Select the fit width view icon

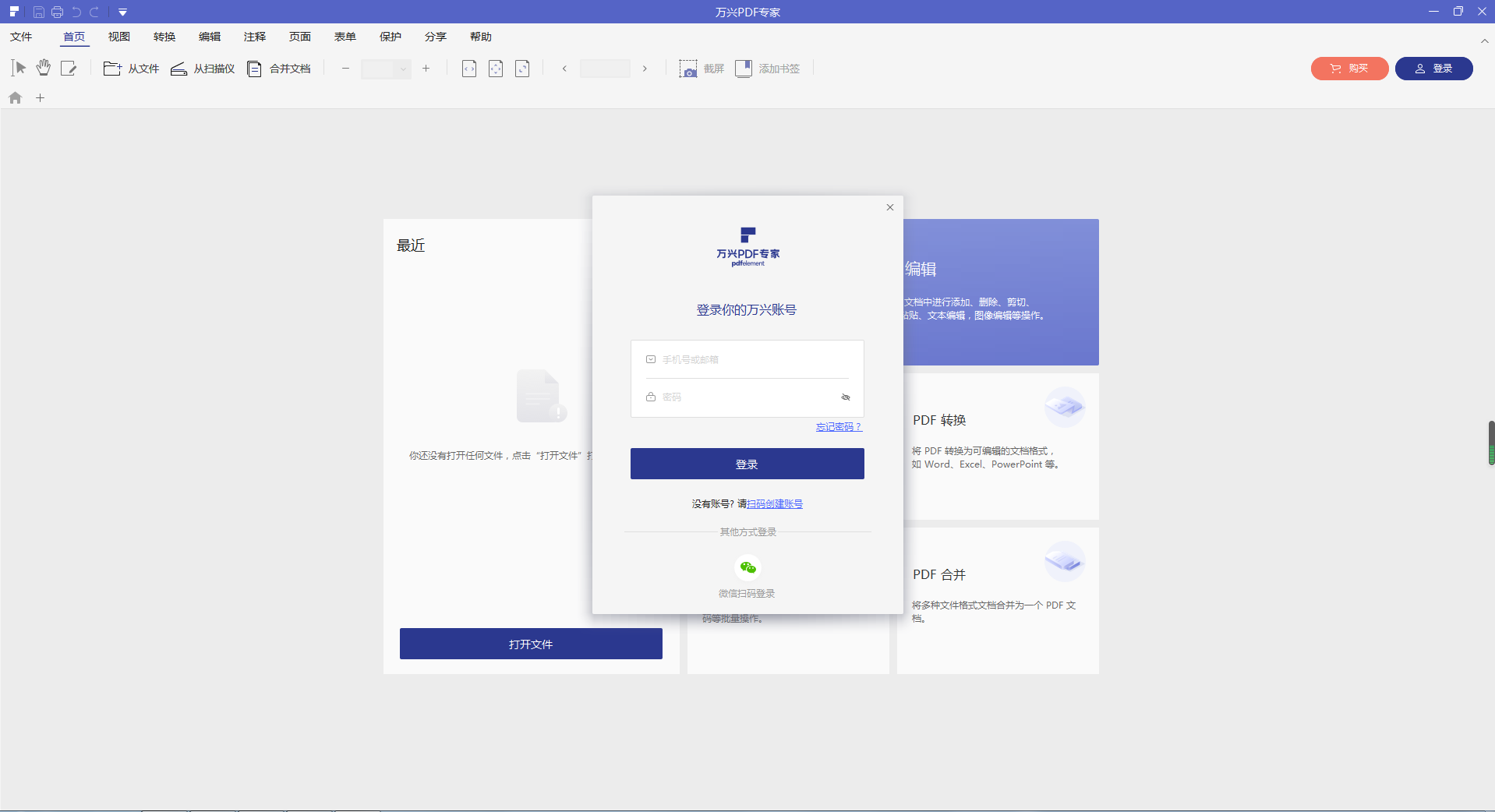pyautogui.click(x=469, y=69)
